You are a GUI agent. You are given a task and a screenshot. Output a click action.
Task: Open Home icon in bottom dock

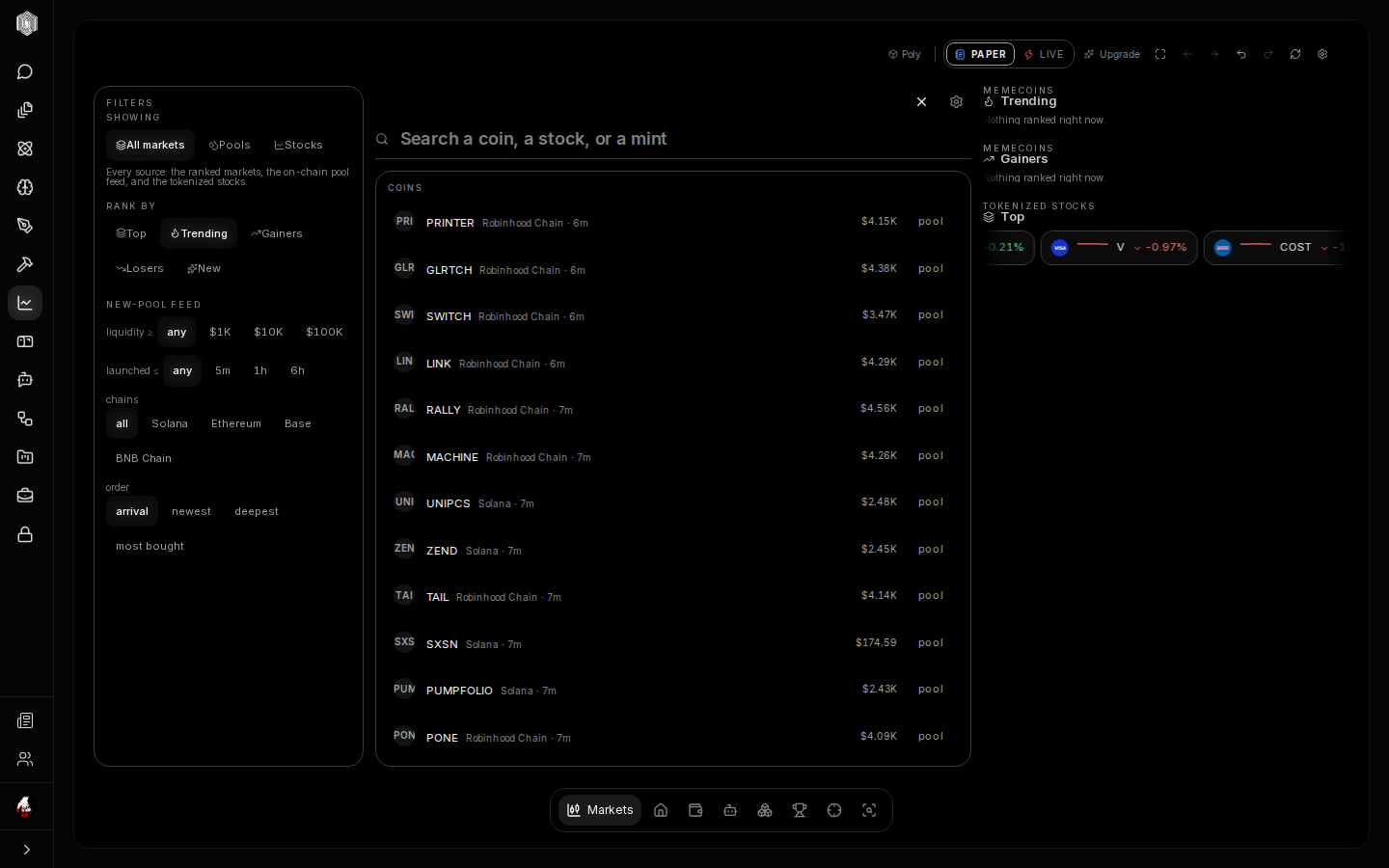661,810
